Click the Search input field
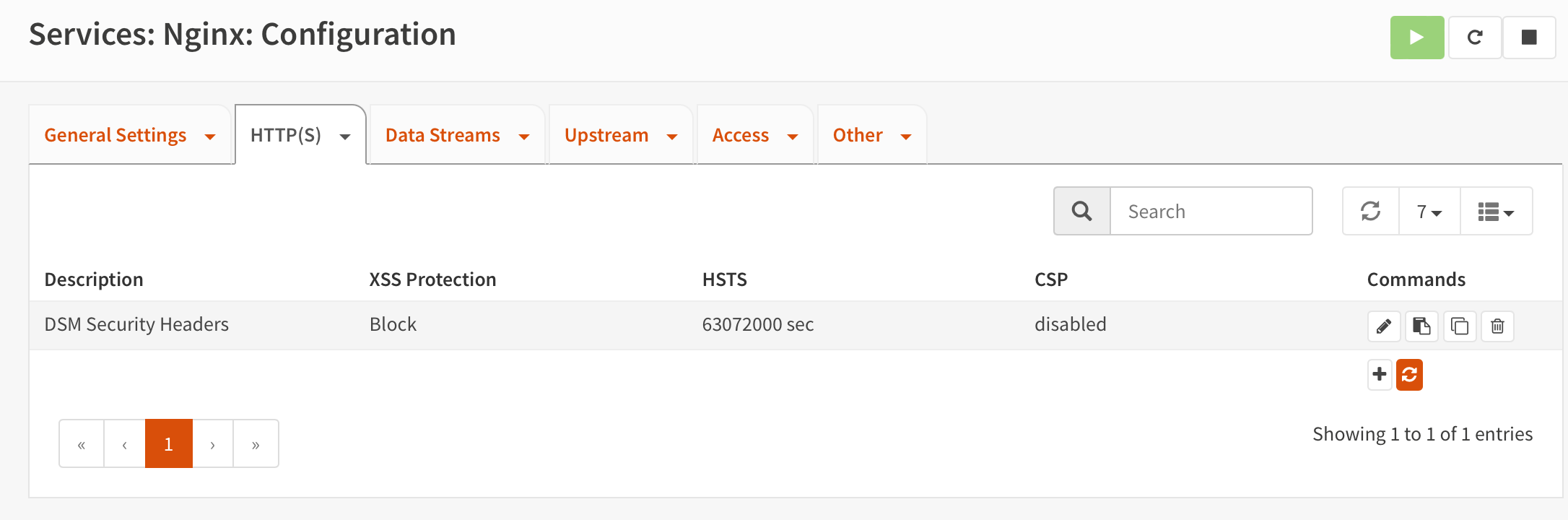Screen dimensions: 1568x520 pos(1210,212)
